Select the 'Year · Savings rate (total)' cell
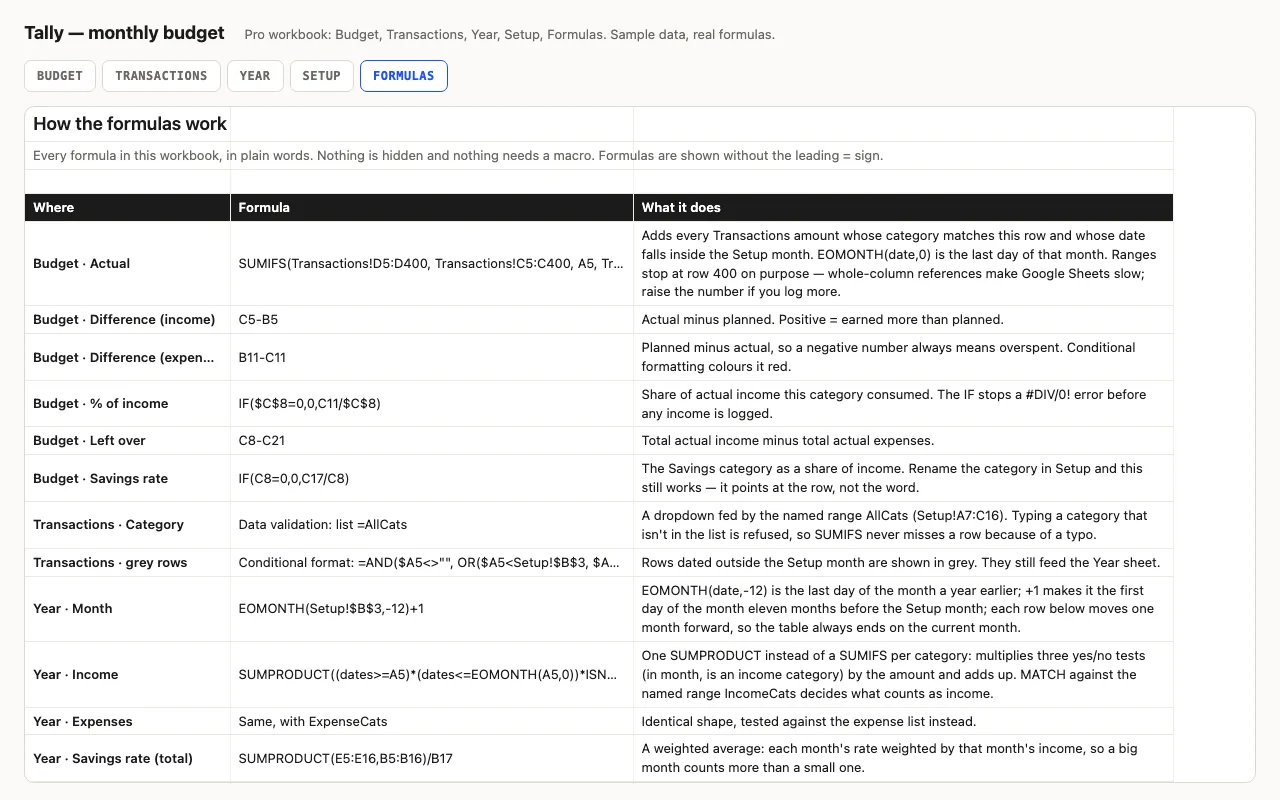The height and width of the screenshot is (800, 1280). click(x=128, y=759)
